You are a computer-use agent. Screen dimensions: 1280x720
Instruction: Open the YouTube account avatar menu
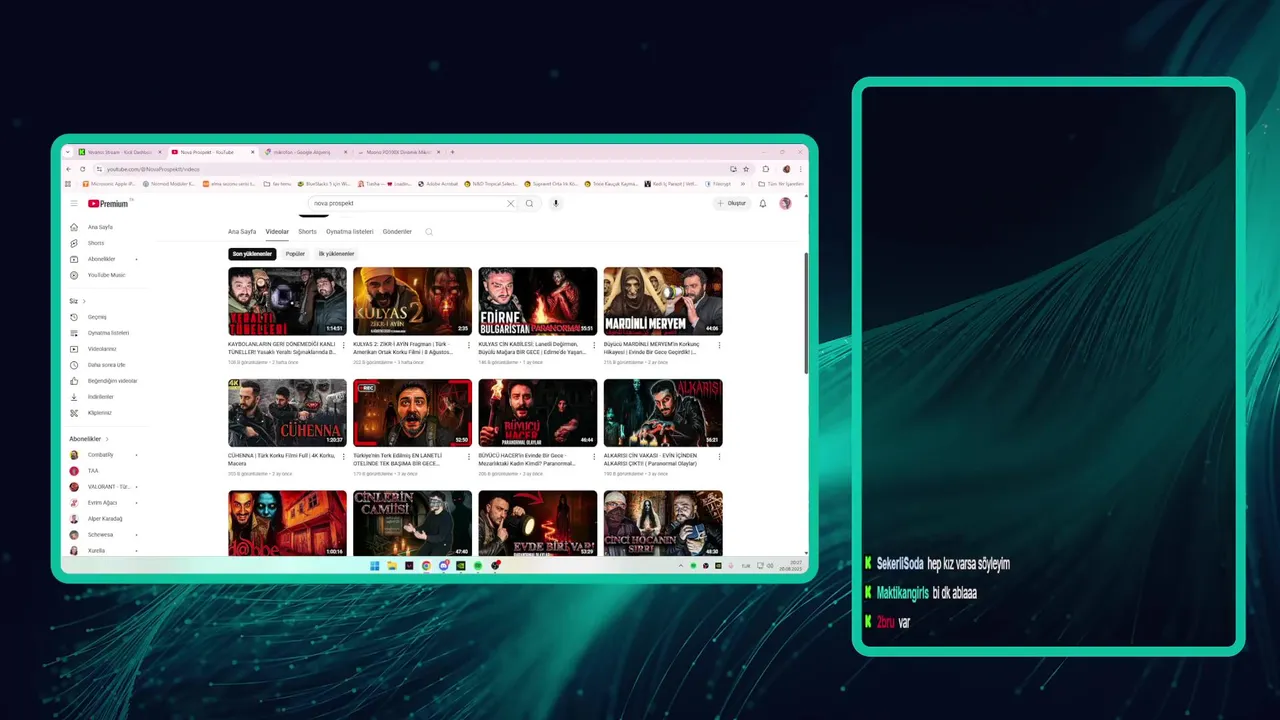coord(785,203)
